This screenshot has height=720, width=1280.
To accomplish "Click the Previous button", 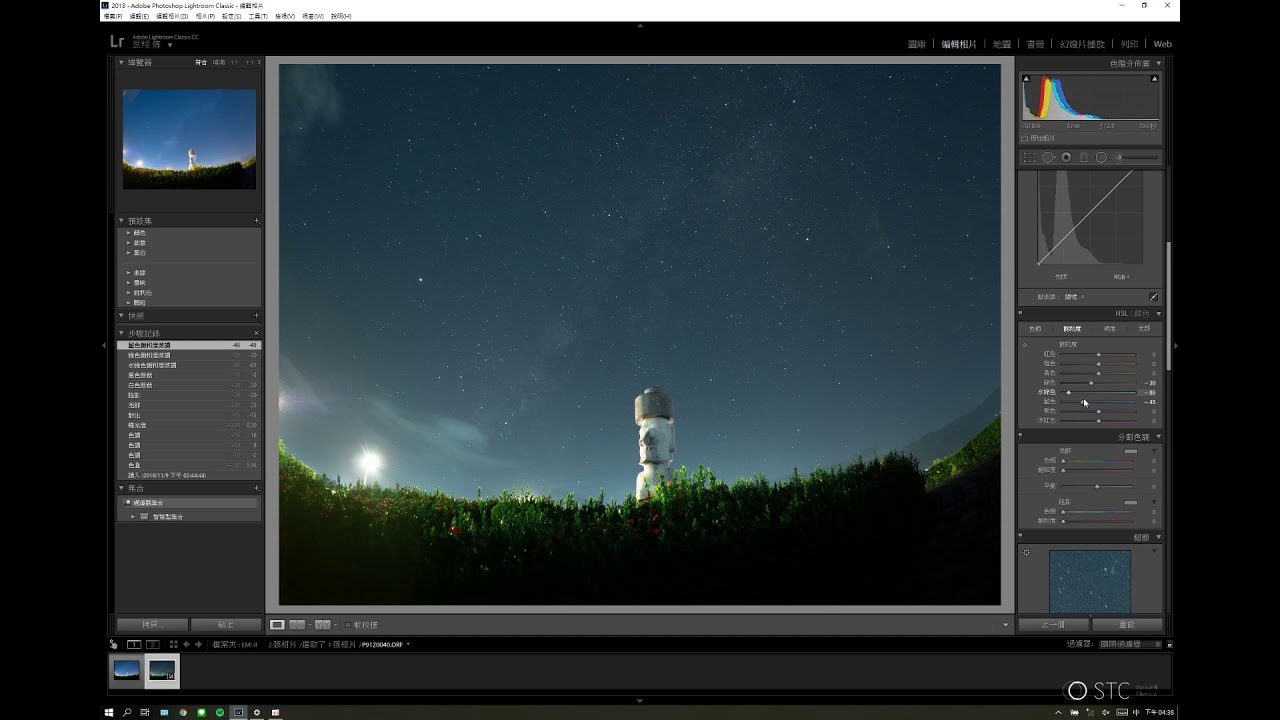I will pyautogui.click(x=1053, y=625).
